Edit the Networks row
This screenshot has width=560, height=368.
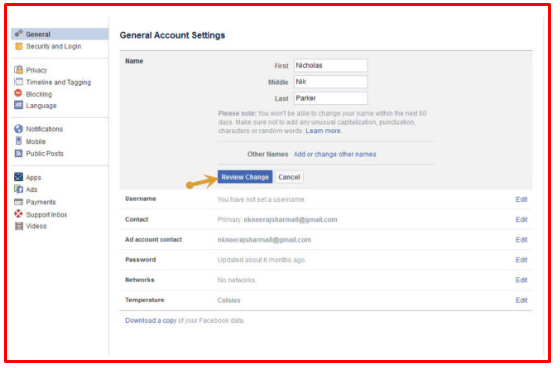521,280
